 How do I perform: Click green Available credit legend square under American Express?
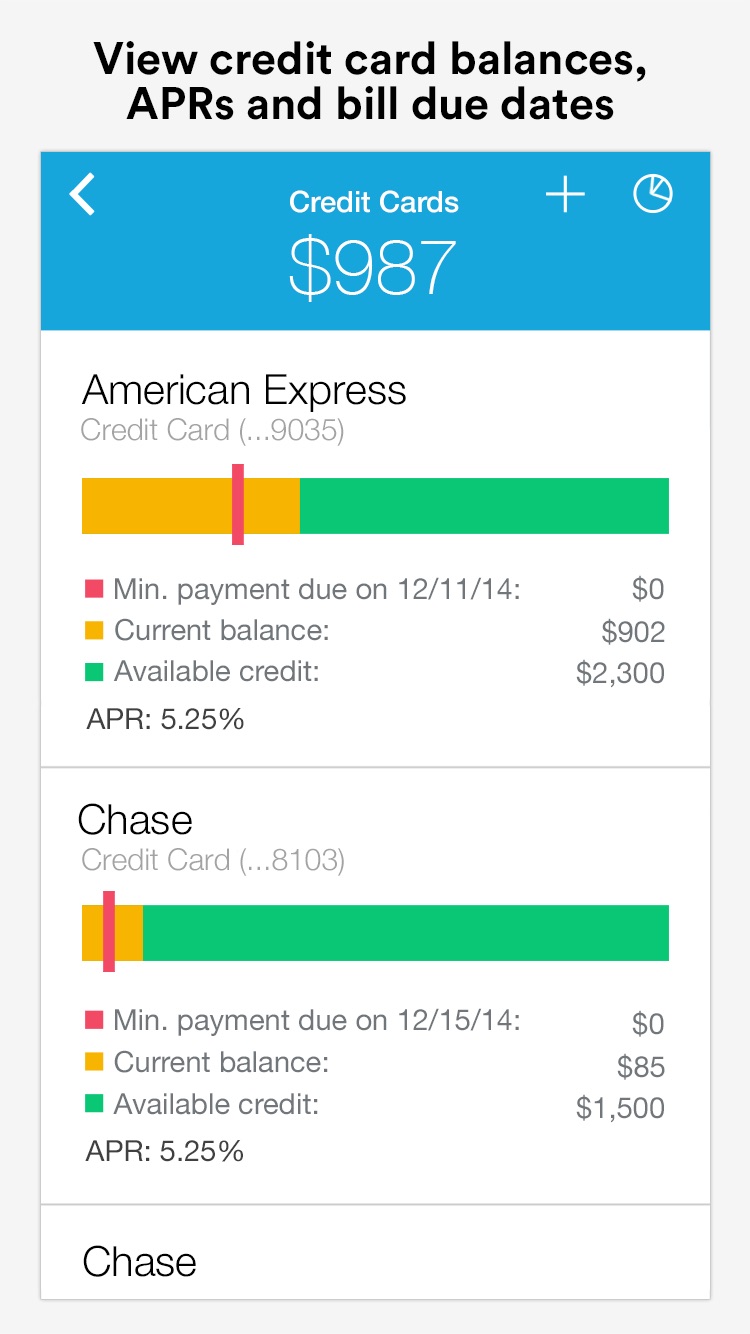[94, 672]
